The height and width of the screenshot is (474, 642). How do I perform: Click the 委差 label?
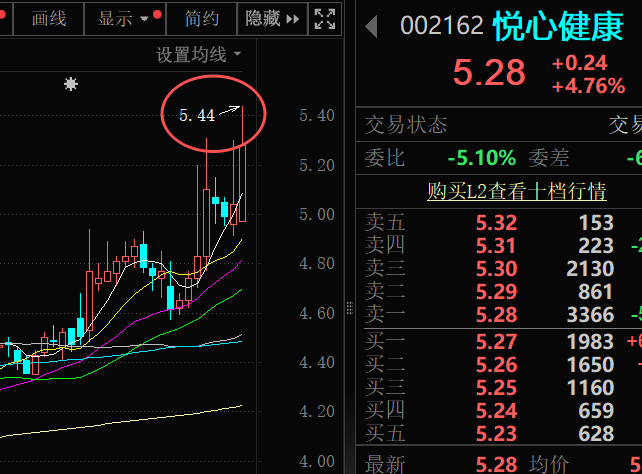click(549, 158)
